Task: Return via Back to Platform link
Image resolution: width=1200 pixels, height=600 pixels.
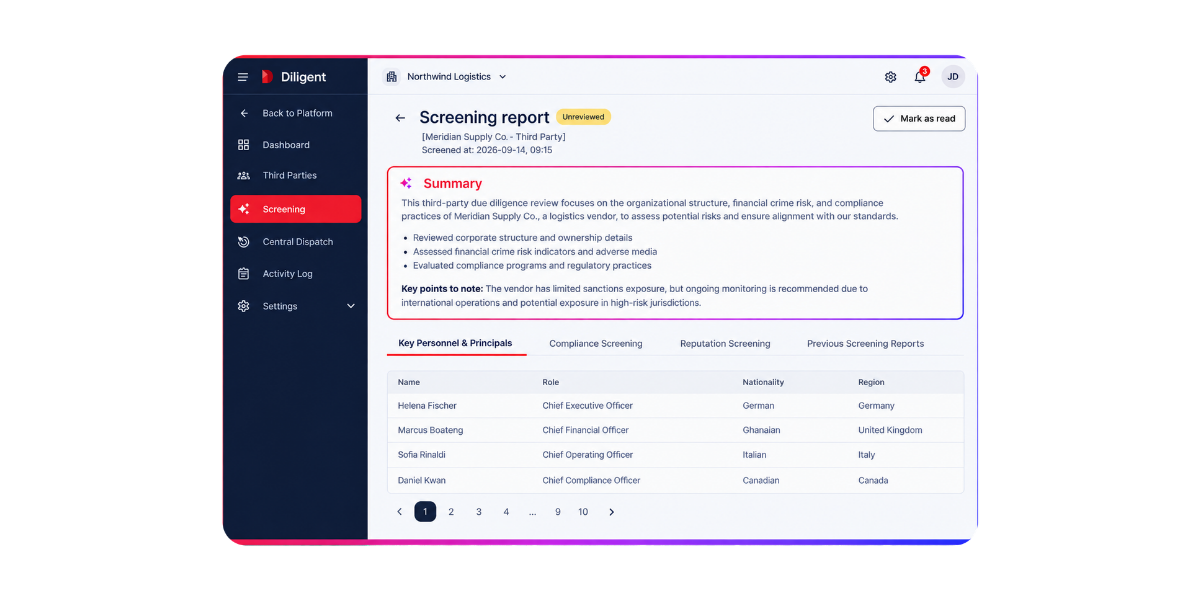Action: tap(295, 113)
